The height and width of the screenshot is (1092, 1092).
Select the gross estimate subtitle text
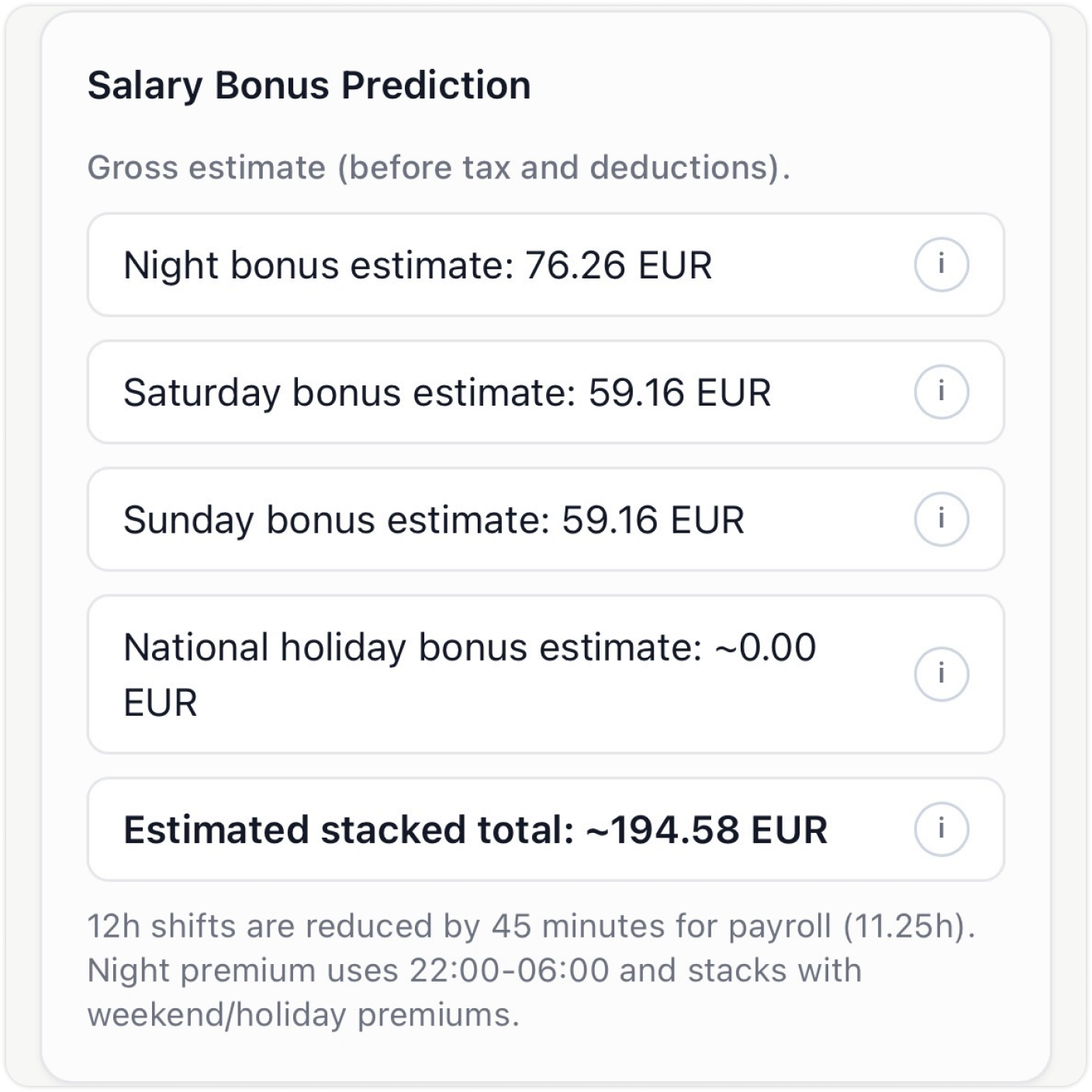(438, 166)
